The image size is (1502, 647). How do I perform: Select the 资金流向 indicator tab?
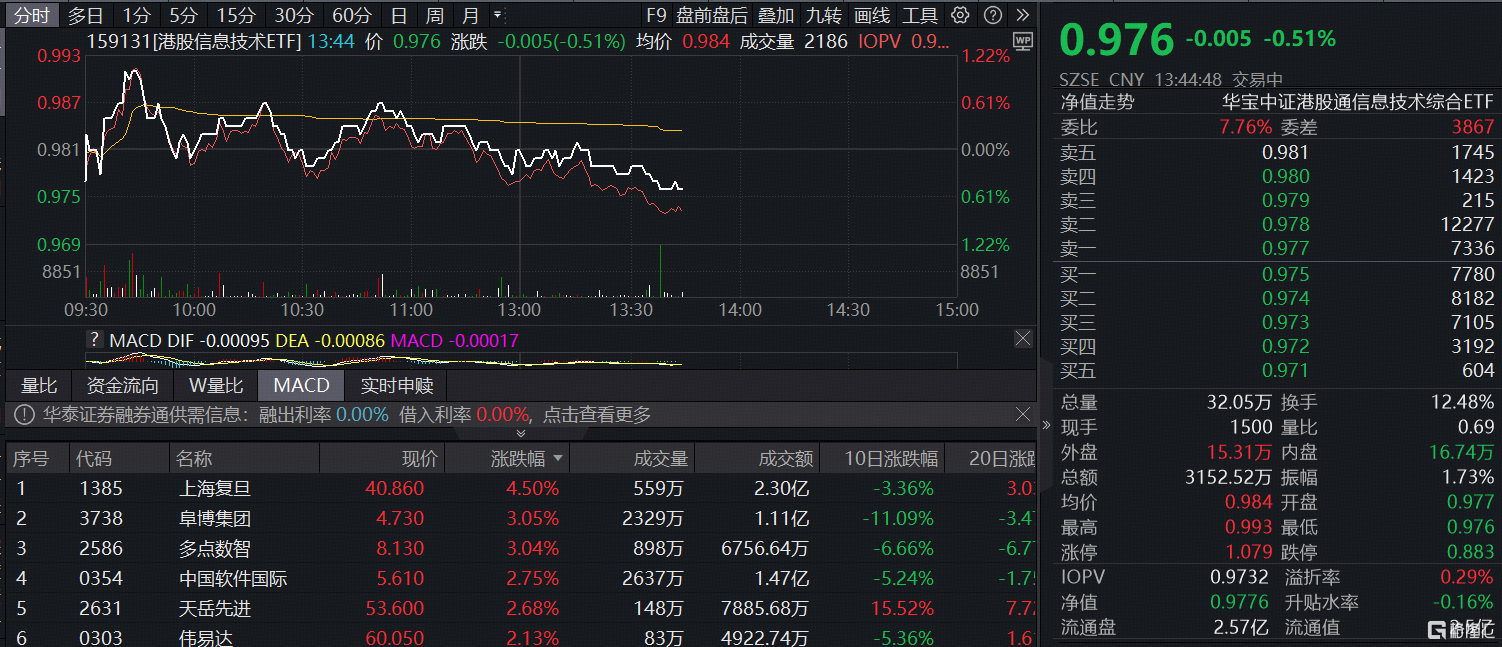click(122, 386)
